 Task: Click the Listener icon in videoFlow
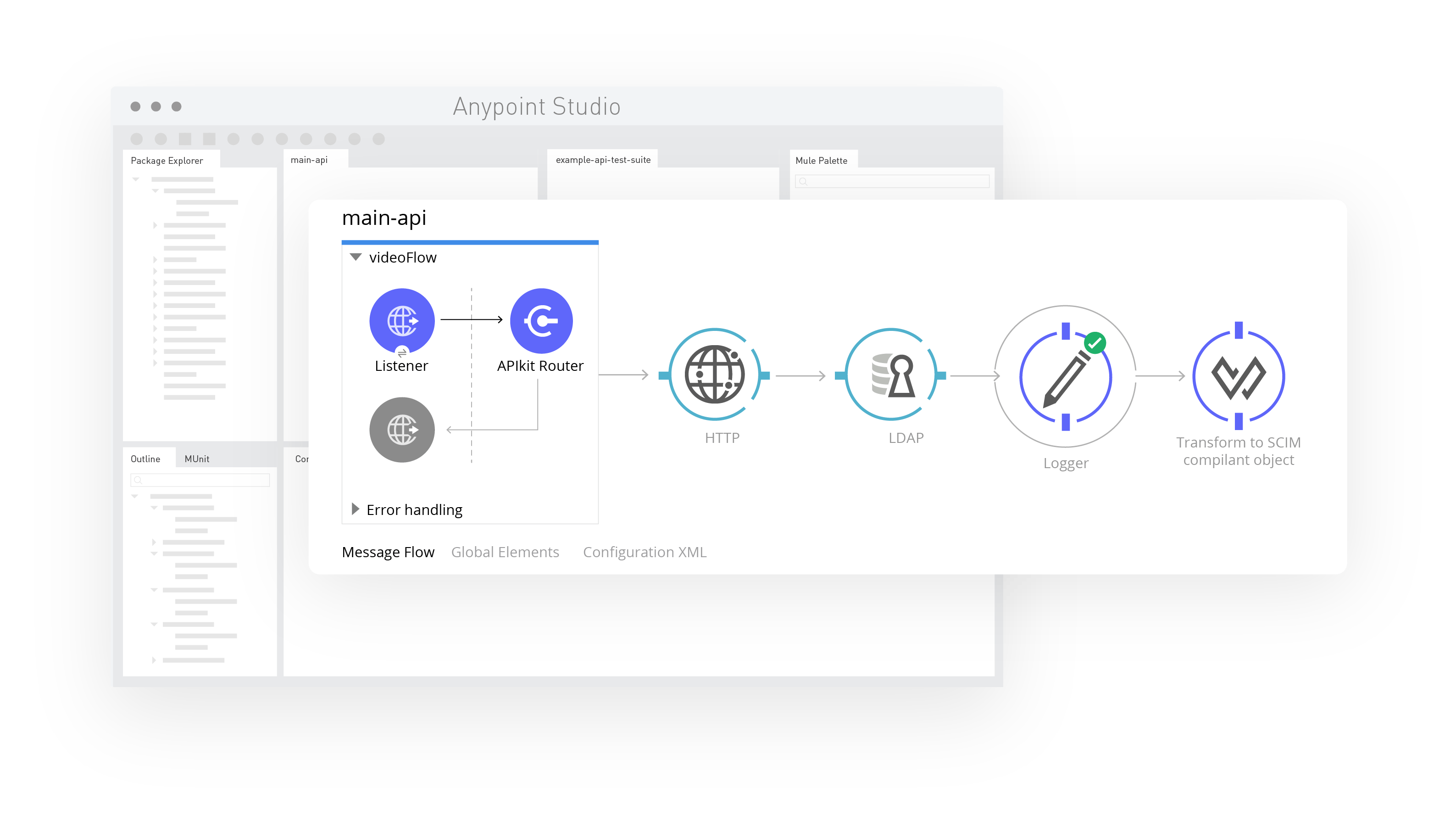[402, 320]
